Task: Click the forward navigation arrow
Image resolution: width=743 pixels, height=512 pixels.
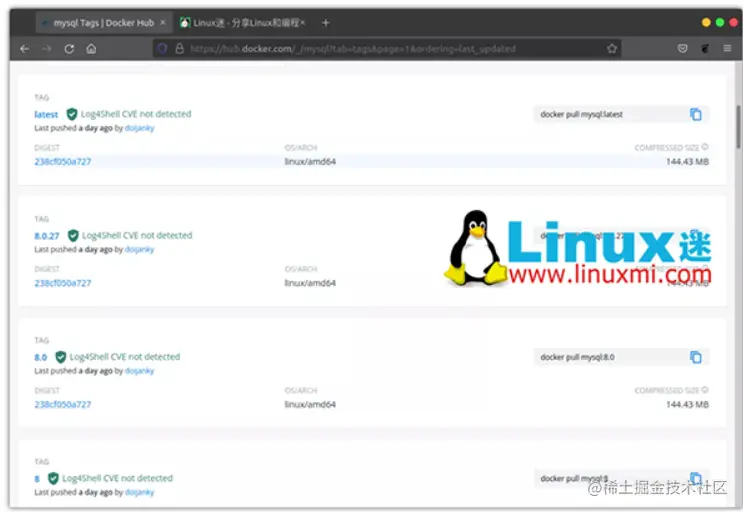Action: (46, 49)
